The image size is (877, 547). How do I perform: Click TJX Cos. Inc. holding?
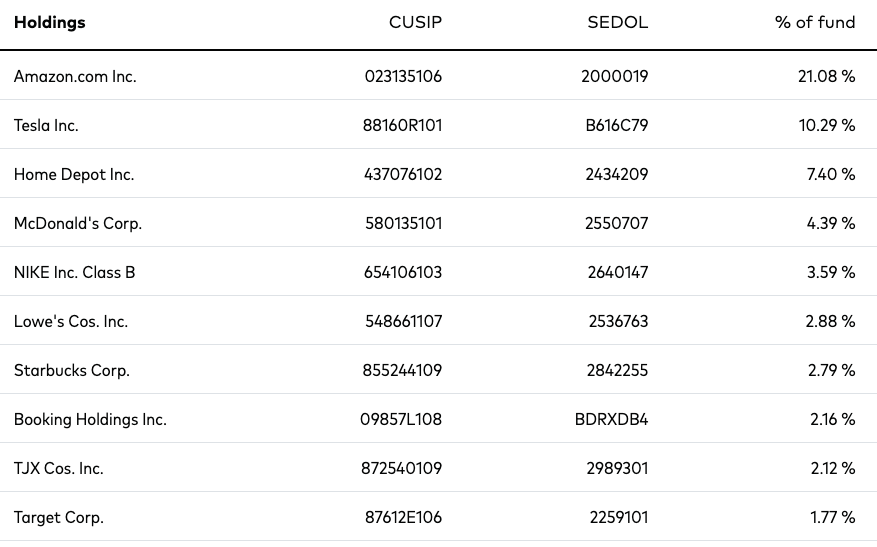[x=59, y=468]
